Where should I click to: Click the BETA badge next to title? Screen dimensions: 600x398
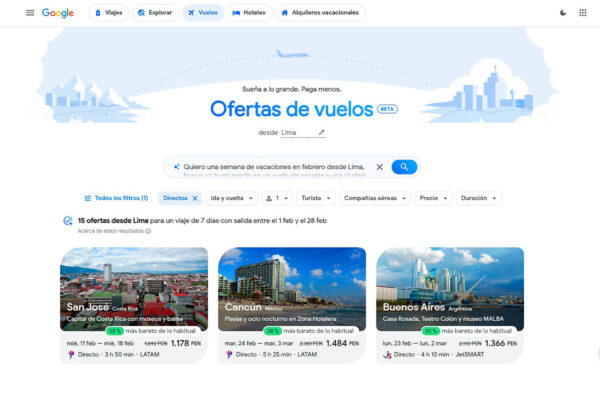tap(387, 109)
